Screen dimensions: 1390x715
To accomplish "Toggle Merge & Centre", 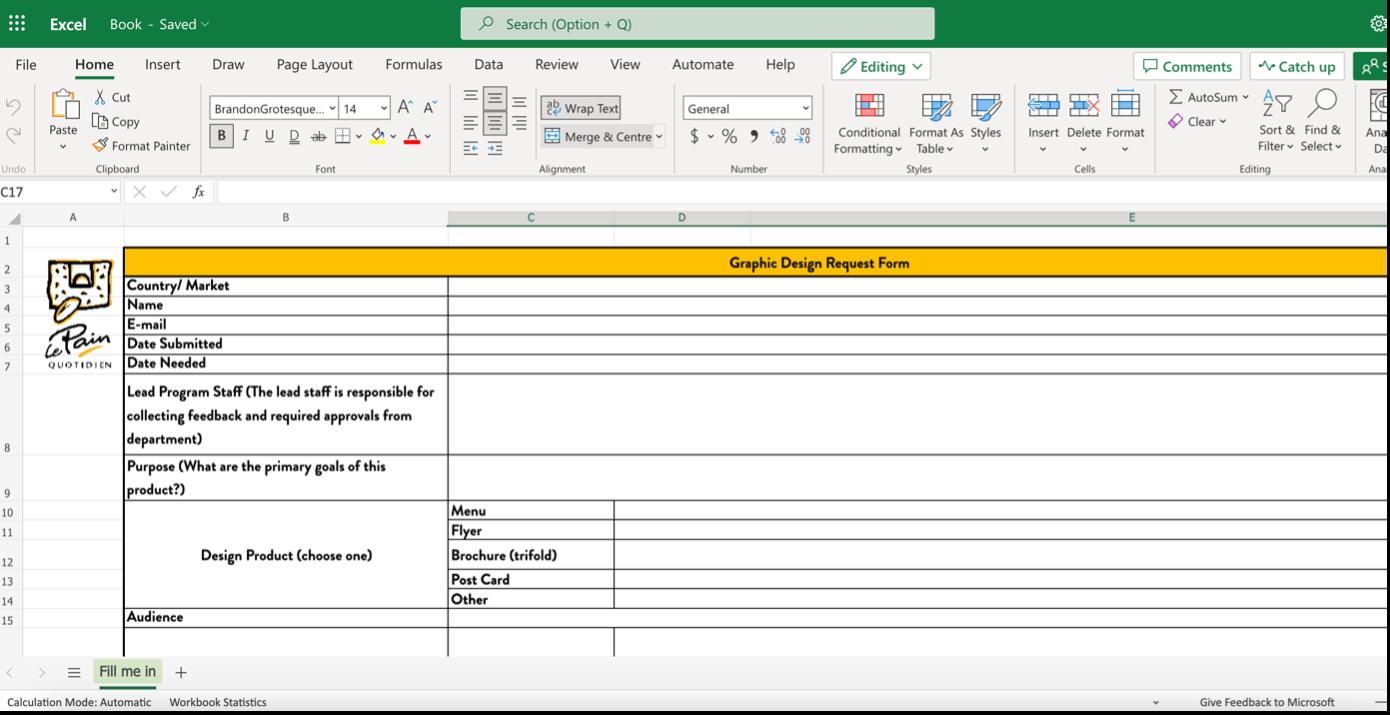I will (x=597, y=136).
